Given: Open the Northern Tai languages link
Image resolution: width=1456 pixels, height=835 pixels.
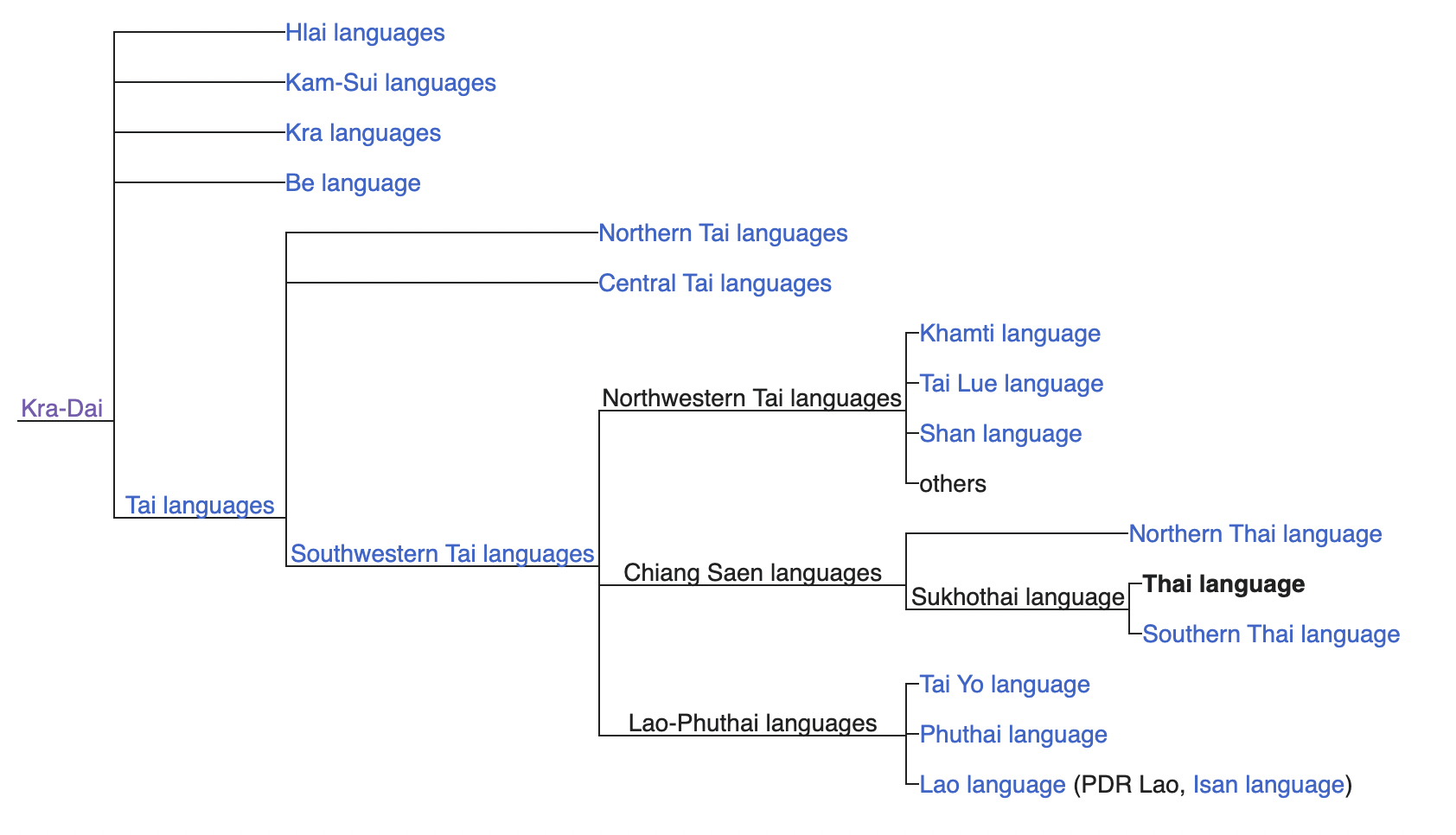Looking at the screenshot, I should [x=723, y=233].
